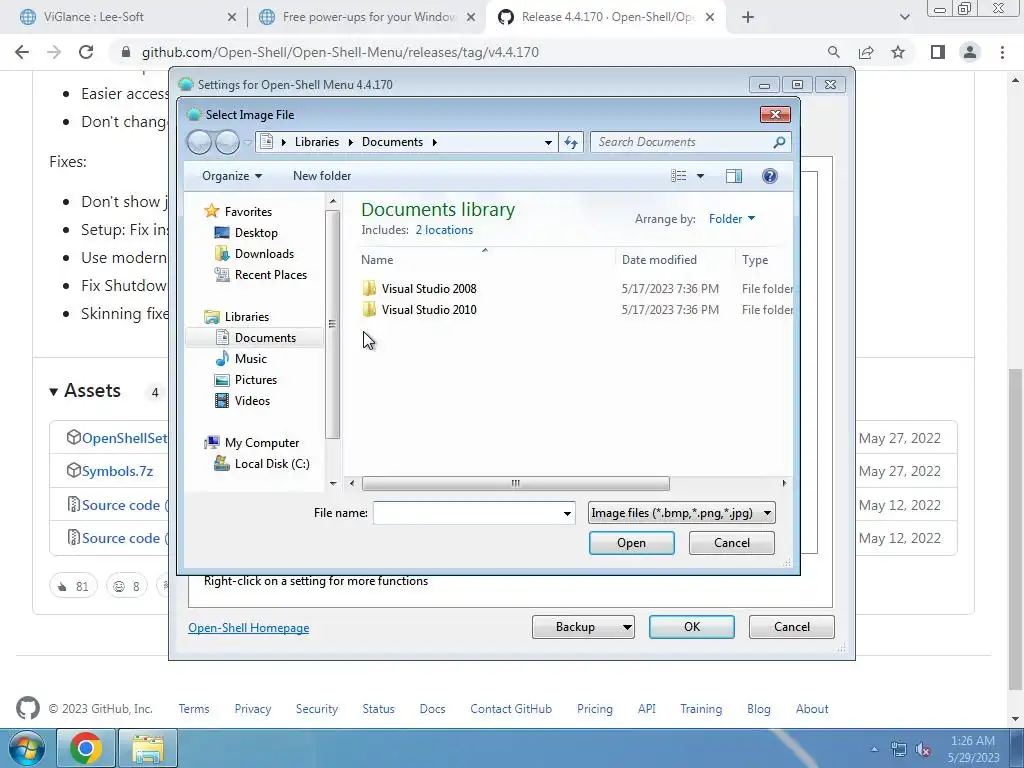Share this page icon in Chrome
This screenshot has width=1024, height=768.
tap(866, 52)
